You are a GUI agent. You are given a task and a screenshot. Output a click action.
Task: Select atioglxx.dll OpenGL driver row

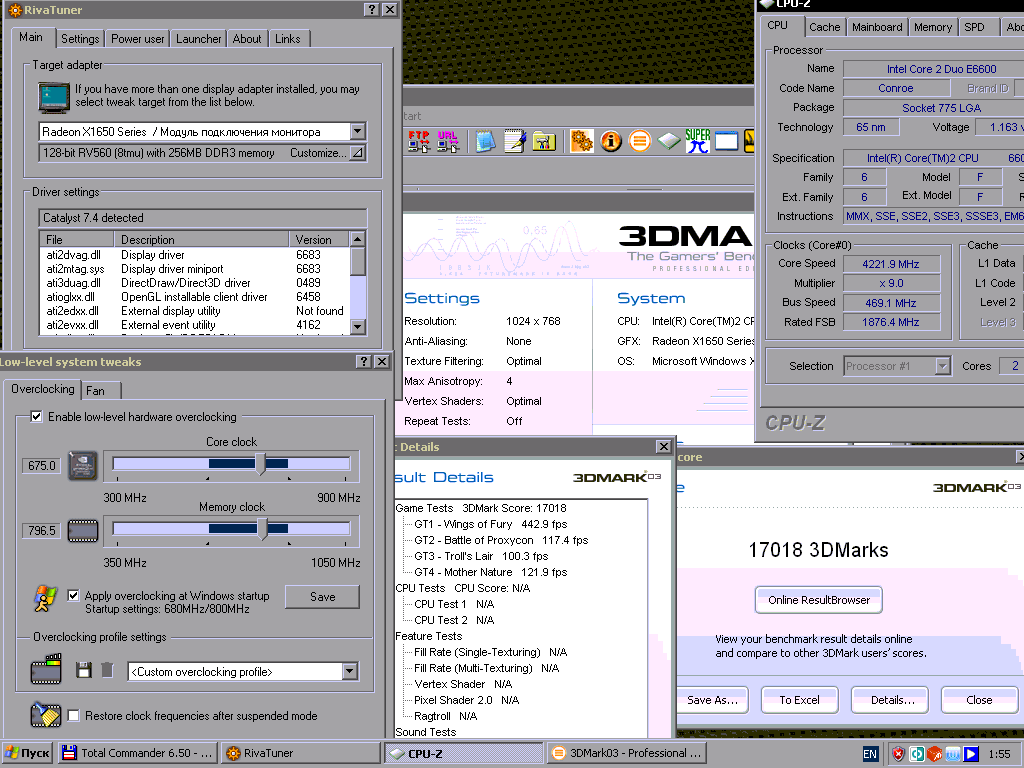pos(194,296)
